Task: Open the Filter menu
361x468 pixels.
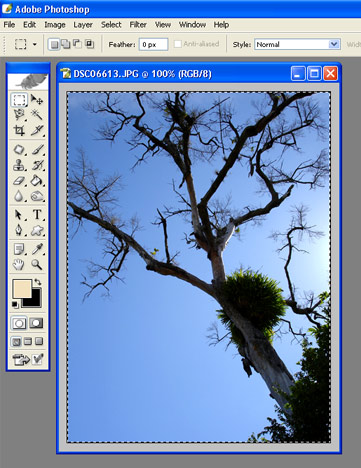Action: click(x=138, y=25)
